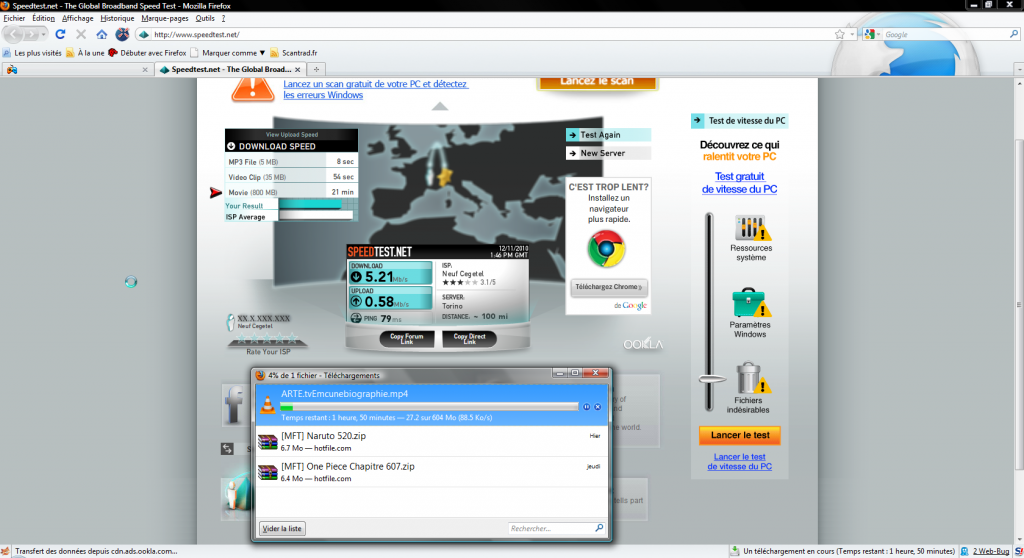Click View Upload Speed link
Image resolution: width=1024 pixels, height=558 pixels.
pos(292,134)
